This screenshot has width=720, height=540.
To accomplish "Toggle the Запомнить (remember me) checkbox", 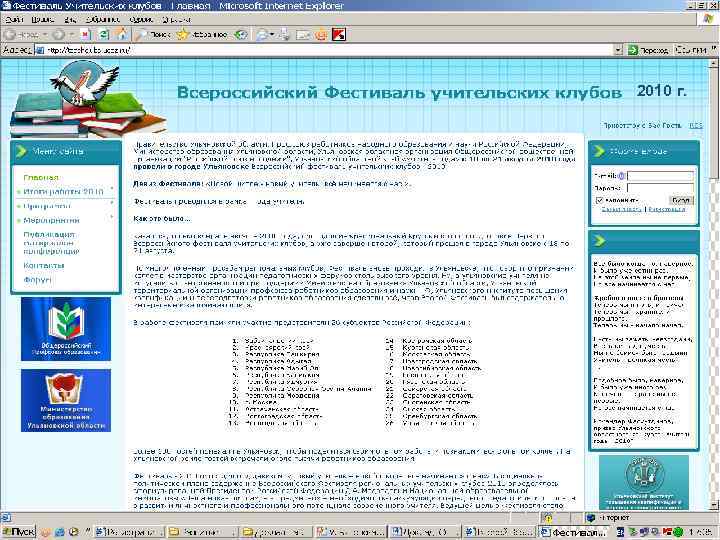I will click(599, 200).
